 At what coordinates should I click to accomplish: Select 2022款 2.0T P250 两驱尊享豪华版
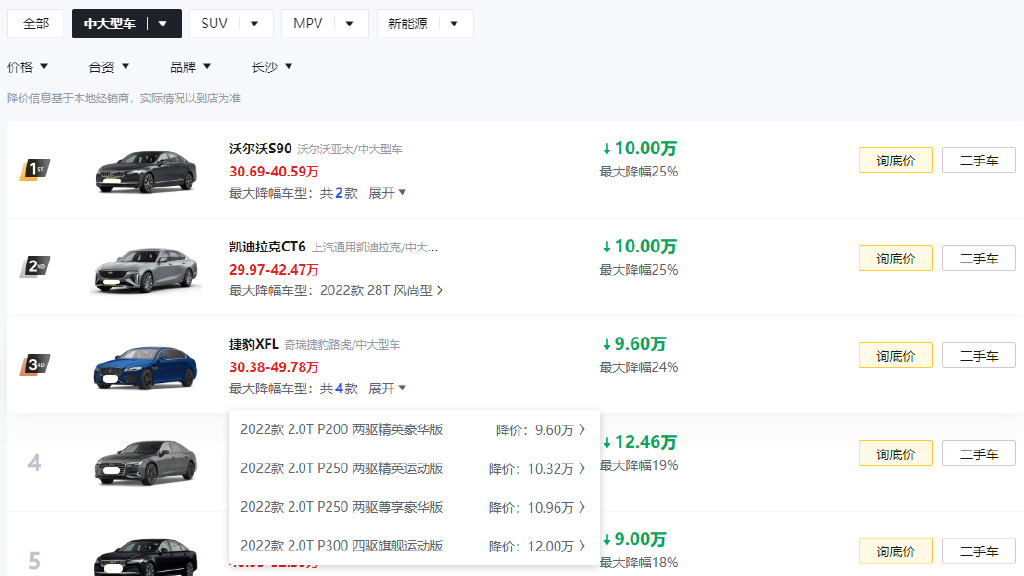click(x=414, y=507)
